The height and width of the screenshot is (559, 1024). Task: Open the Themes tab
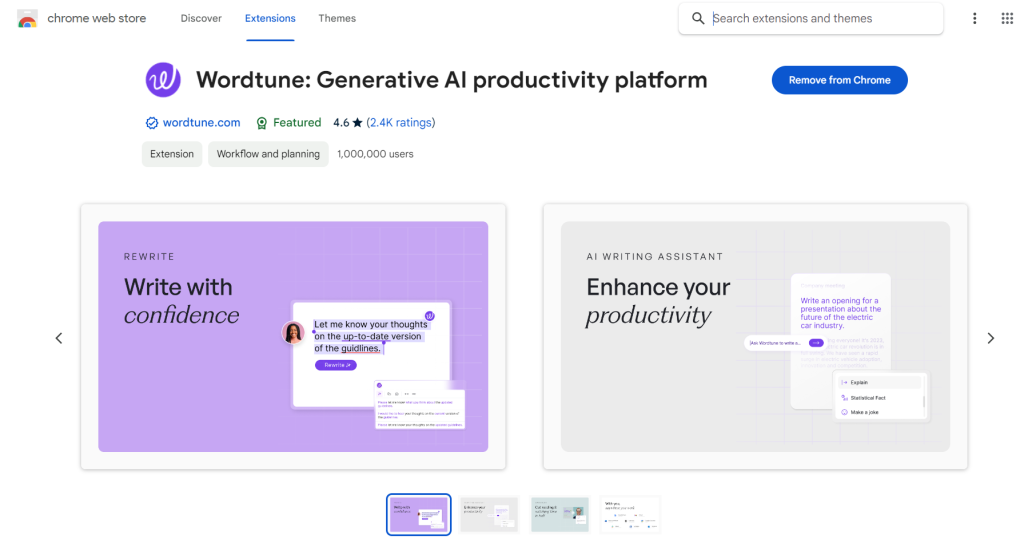(x=337, y=18)
